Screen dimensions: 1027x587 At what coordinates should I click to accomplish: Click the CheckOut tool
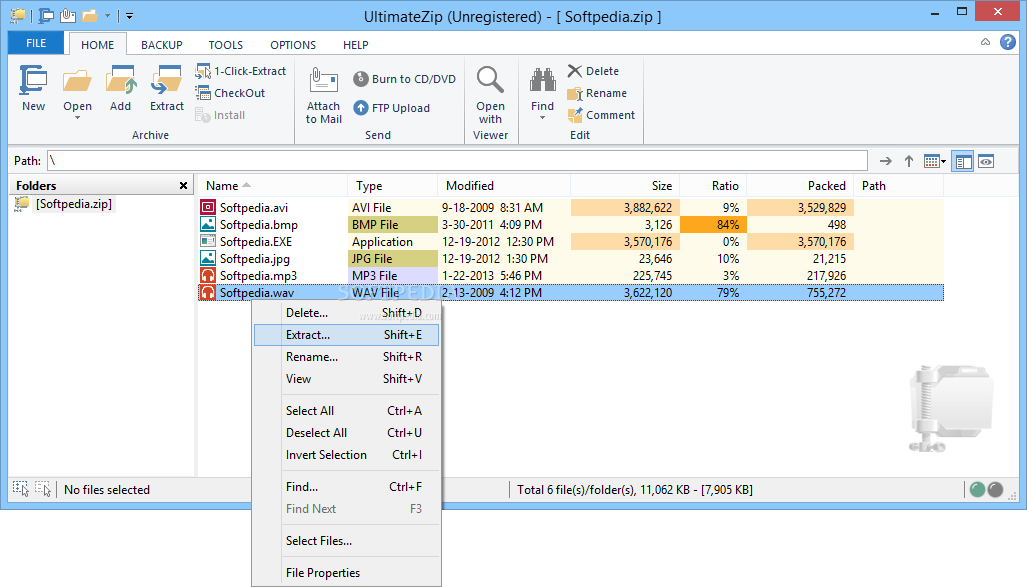click(230, 93)
